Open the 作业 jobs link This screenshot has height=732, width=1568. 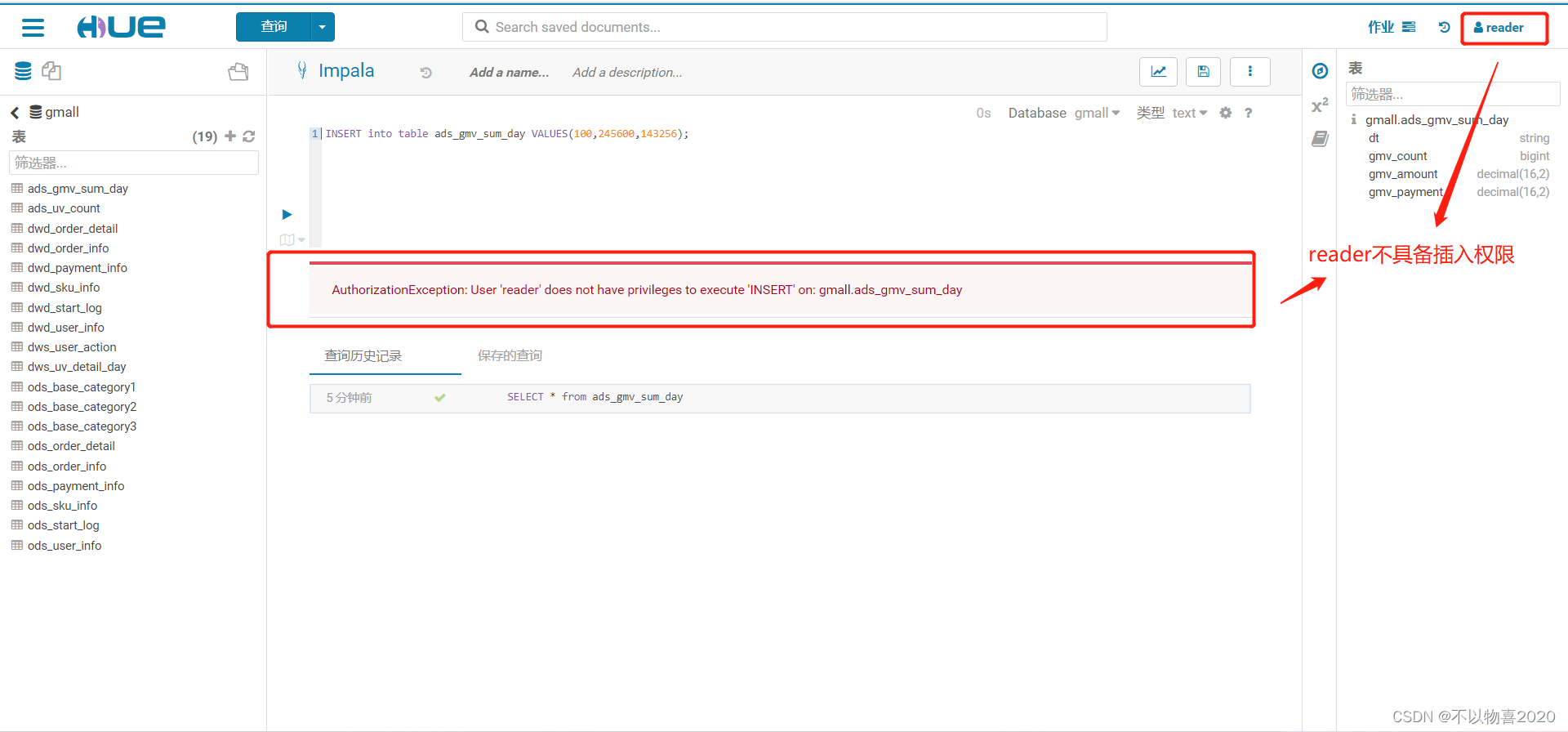tap(1381, 27)
